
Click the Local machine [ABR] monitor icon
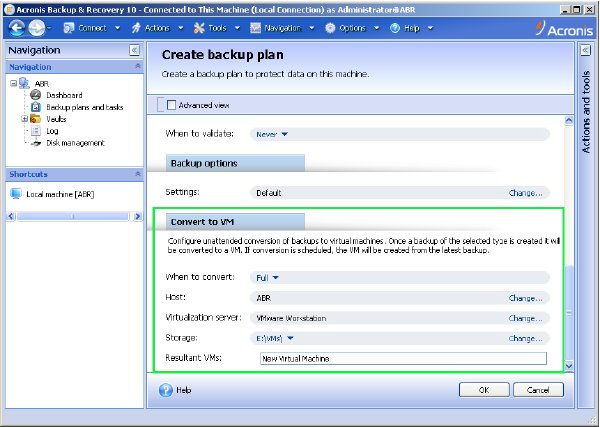[x=16, y=194]
